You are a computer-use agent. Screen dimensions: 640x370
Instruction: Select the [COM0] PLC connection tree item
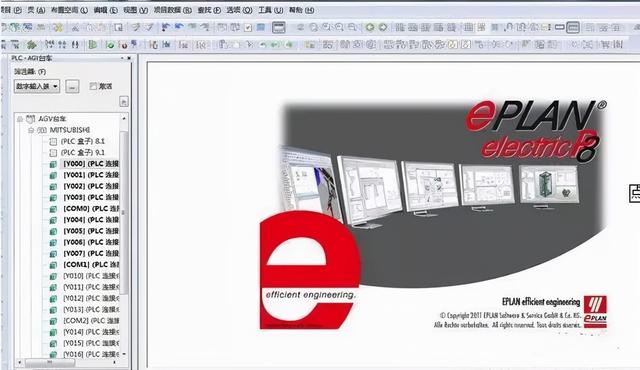point(91,208)
